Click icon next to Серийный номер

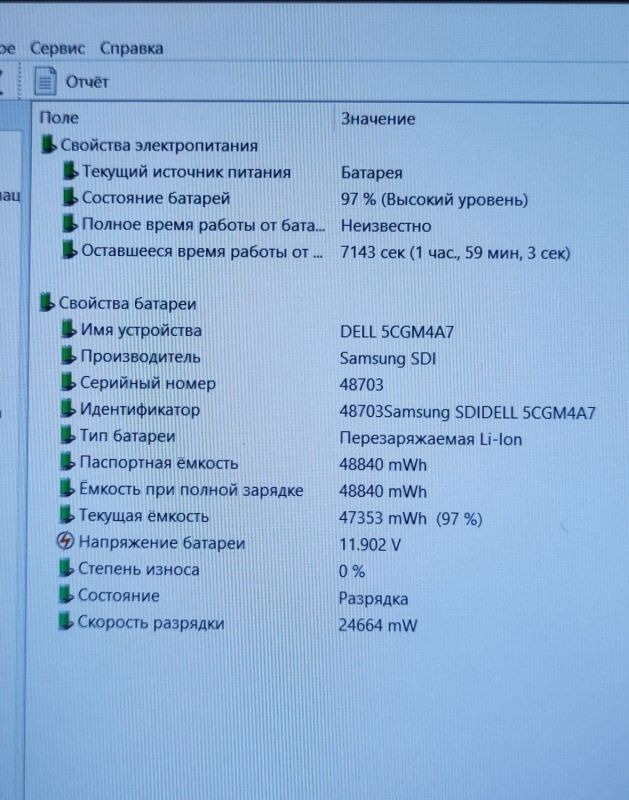68,382
